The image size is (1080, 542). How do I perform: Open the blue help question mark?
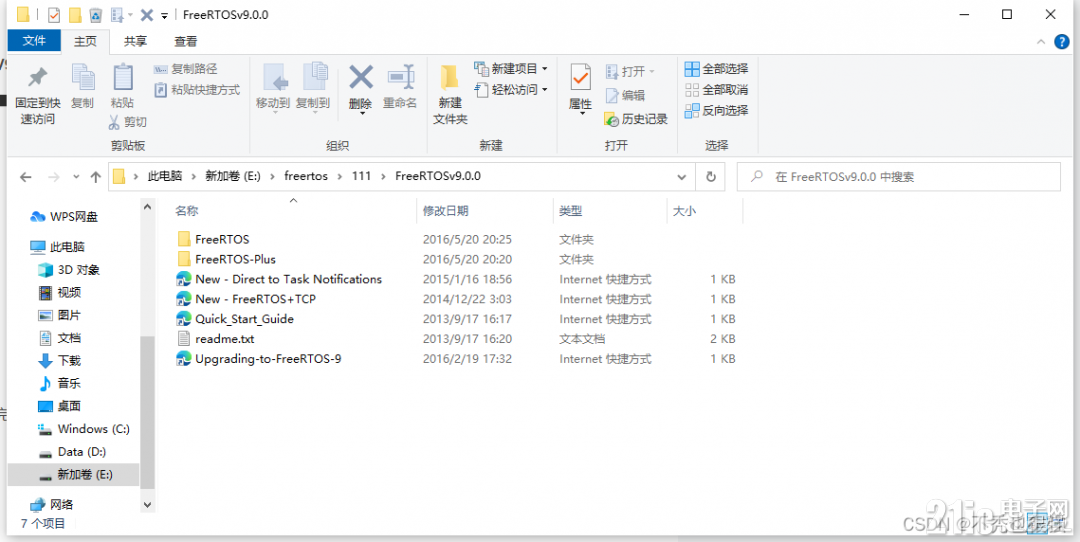(x=1061, y=43)
